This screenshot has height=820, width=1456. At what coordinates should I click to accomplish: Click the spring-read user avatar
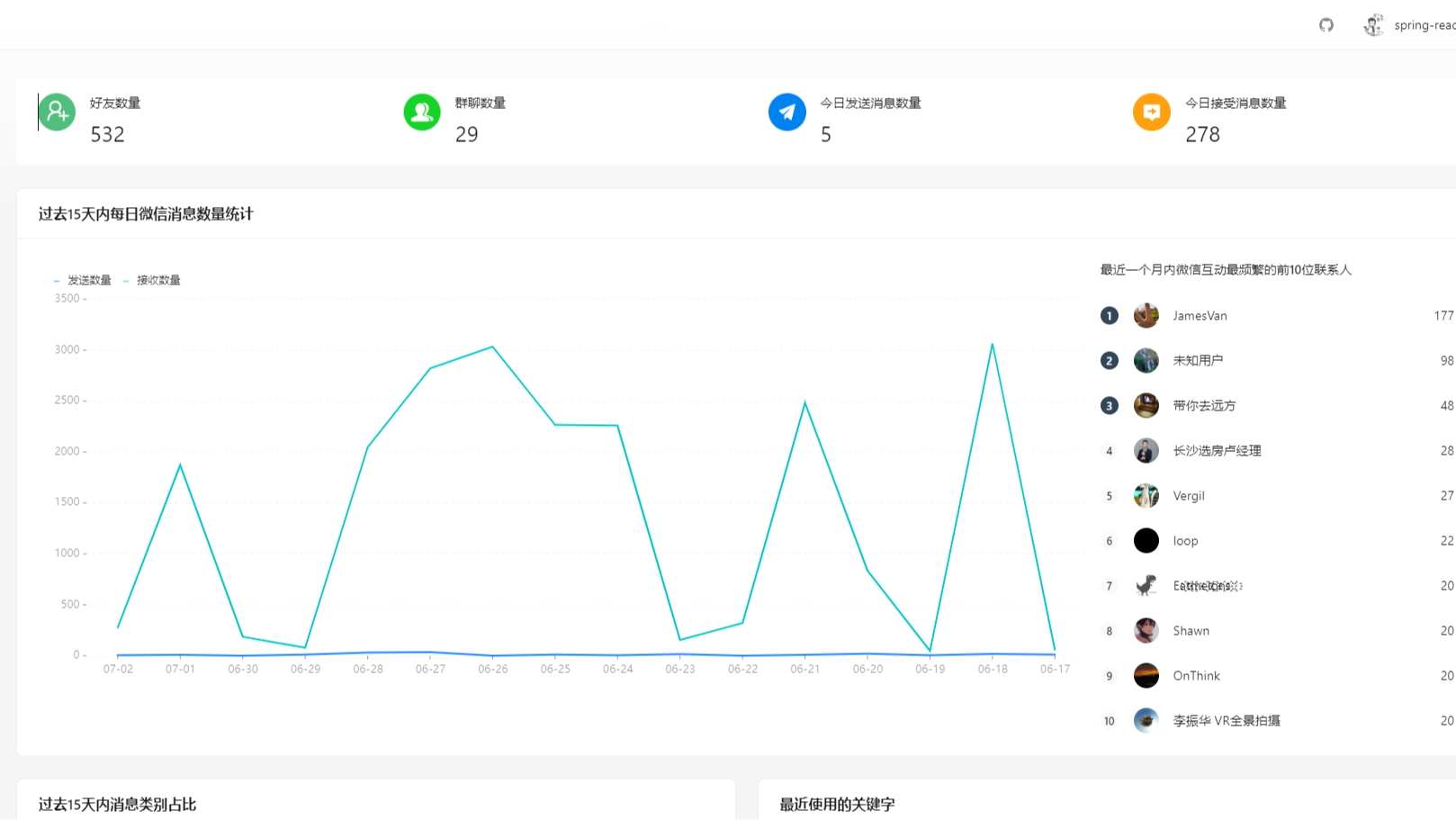pos(1373,25)
